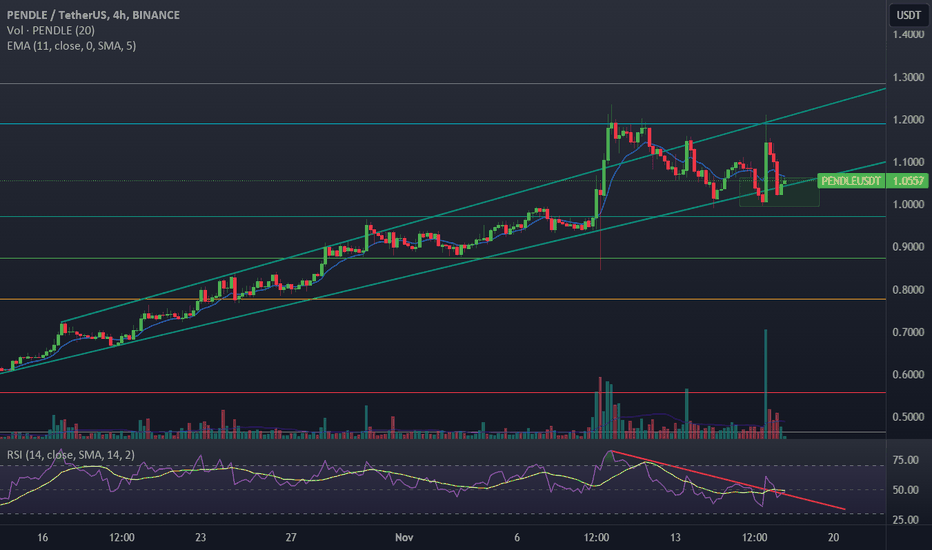The height and width of the screenshot is (550, 932).
Task: Click the 16 date label on time axis
Action: (x=42, y=538)
